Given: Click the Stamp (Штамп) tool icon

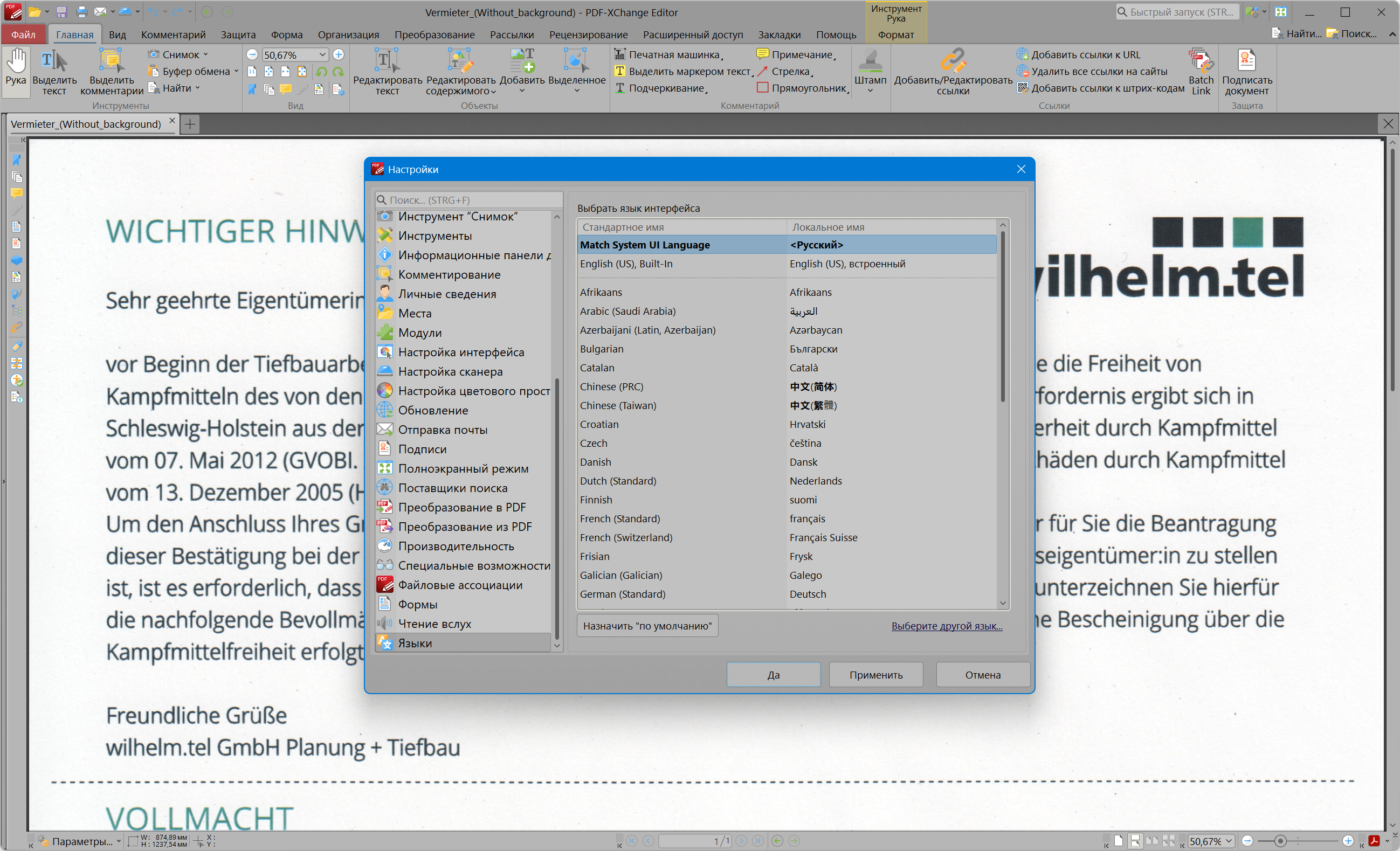Looking at the screenshot, I should (870, 61).
